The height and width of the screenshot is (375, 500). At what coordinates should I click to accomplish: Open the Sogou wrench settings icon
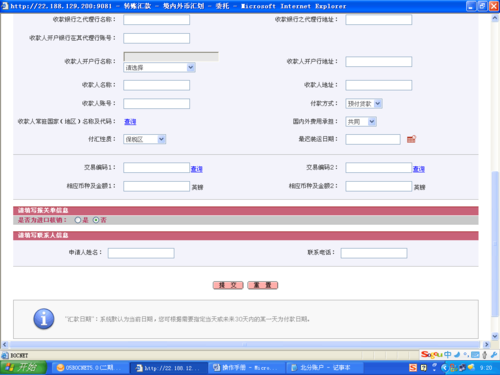coord(494,355)
